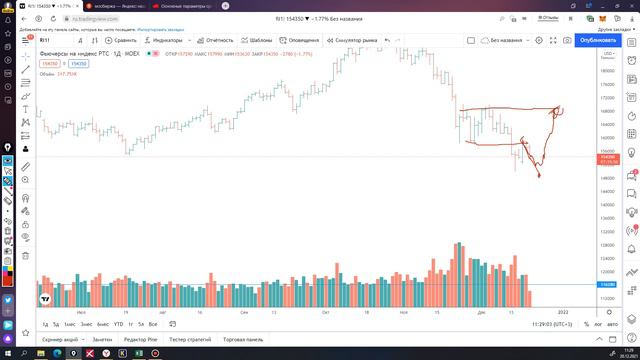
Task: Create an alert via Оповещения
Action: 299,40
